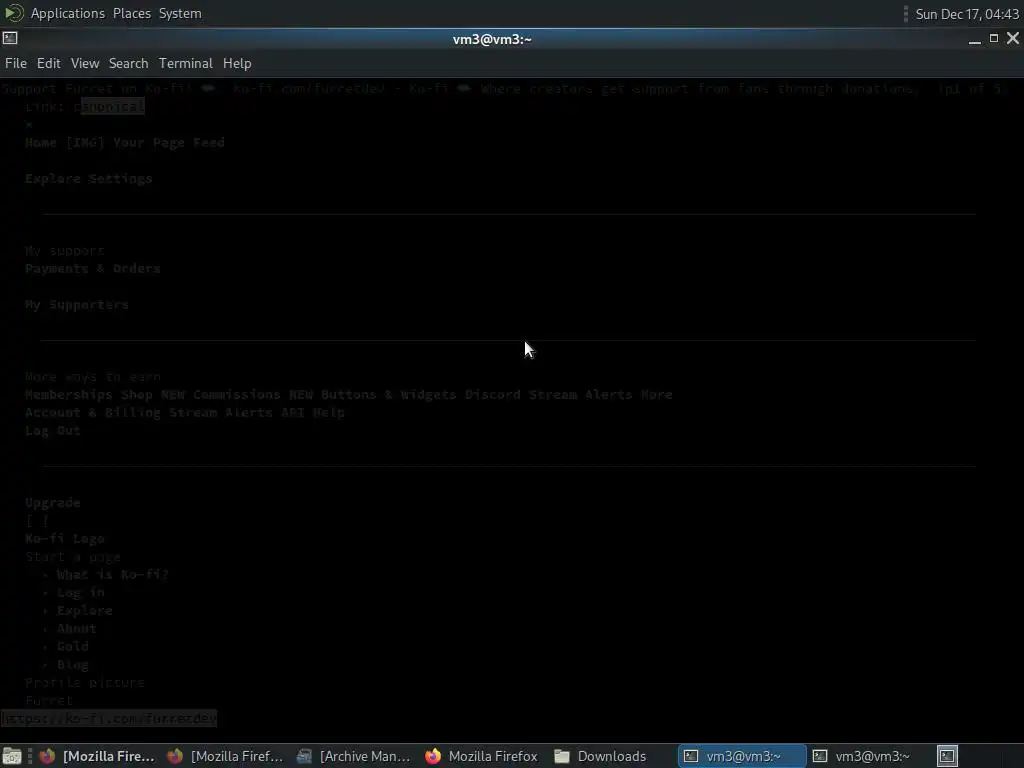Open the terminal Edit menu
This screenshot has width=1024, height=768.
[48, 63]
